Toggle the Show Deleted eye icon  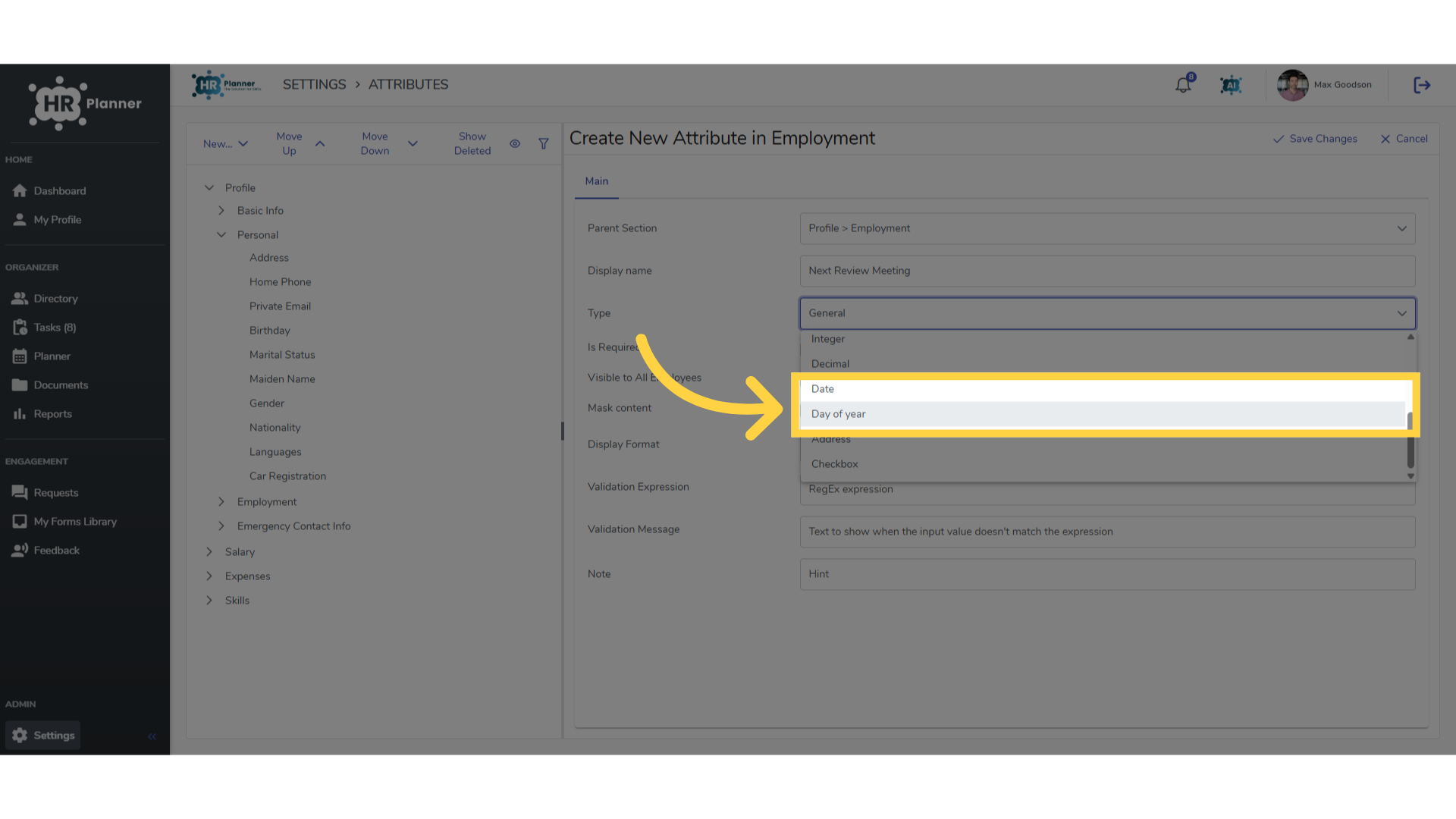click(515, 143)
